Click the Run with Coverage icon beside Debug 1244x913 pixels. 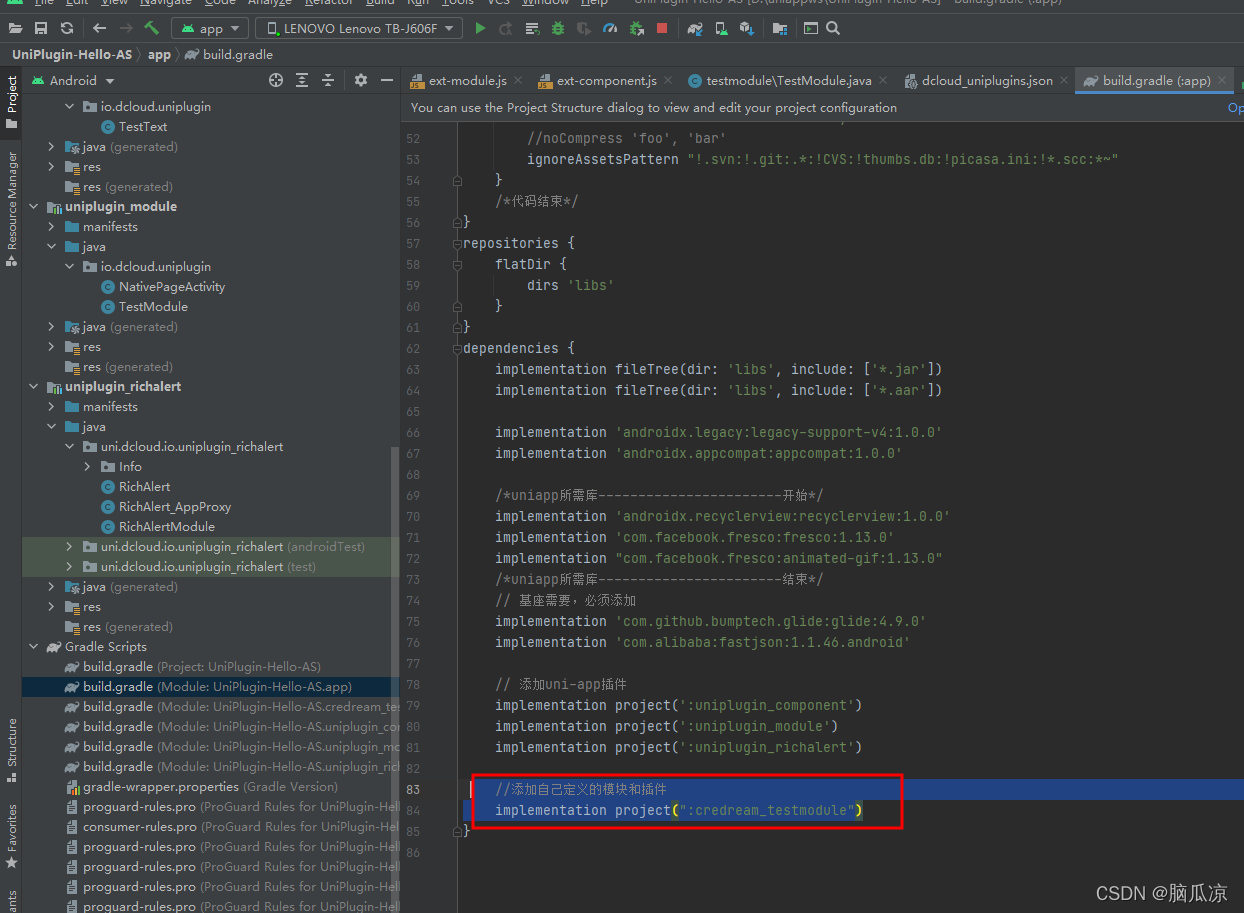584,28
